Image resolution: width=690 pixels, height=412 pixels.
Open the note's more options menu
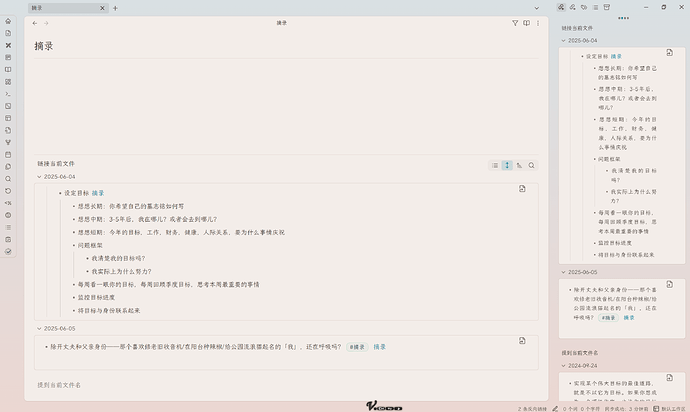pos(540,23)
